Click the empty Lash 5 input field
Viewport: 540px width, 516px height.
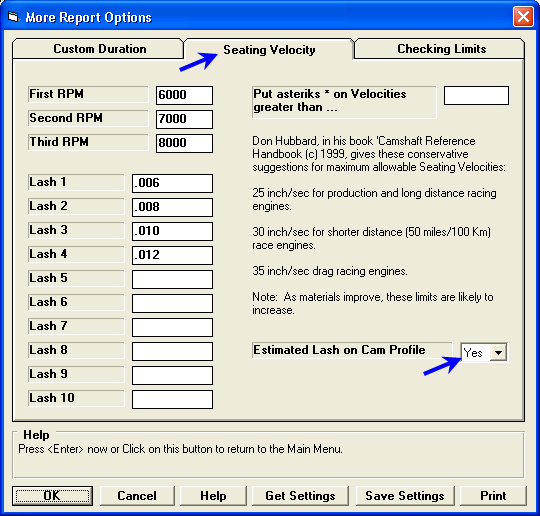coord(172,279)
